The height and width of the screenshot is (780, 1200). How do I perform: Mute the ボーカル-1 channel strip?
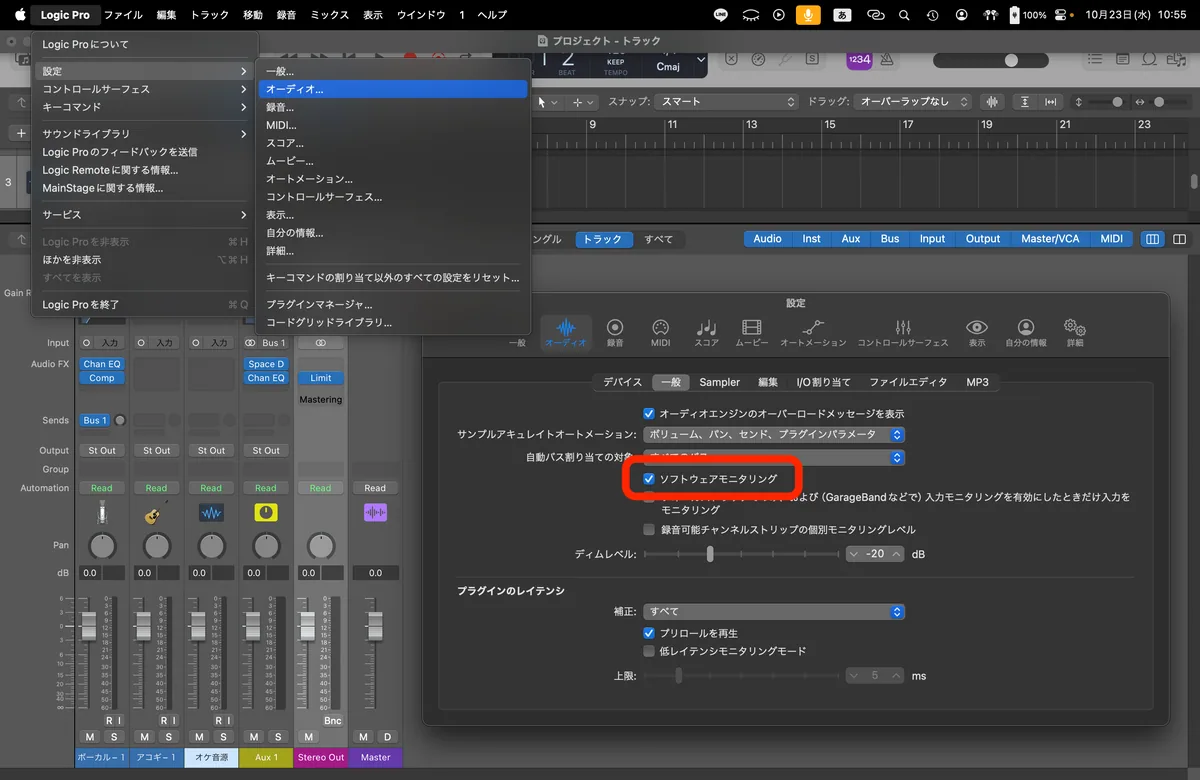(x=90, y=737)
